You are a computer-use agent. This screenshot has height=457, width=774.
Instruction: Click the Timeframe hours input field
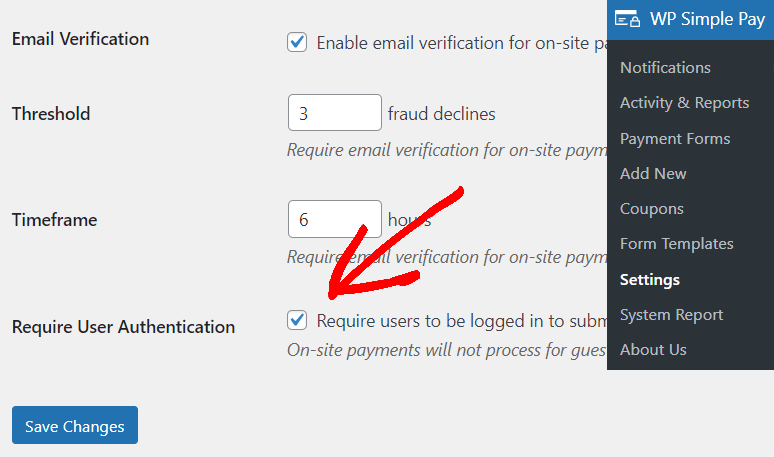(335, 219)
